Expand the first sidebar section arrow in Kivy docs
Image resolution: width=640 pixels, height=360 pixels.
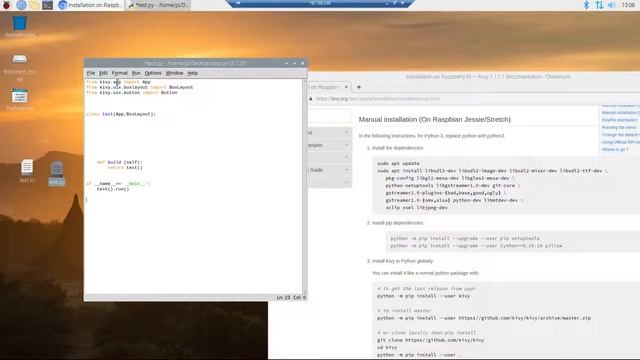(x=346, y=133)
